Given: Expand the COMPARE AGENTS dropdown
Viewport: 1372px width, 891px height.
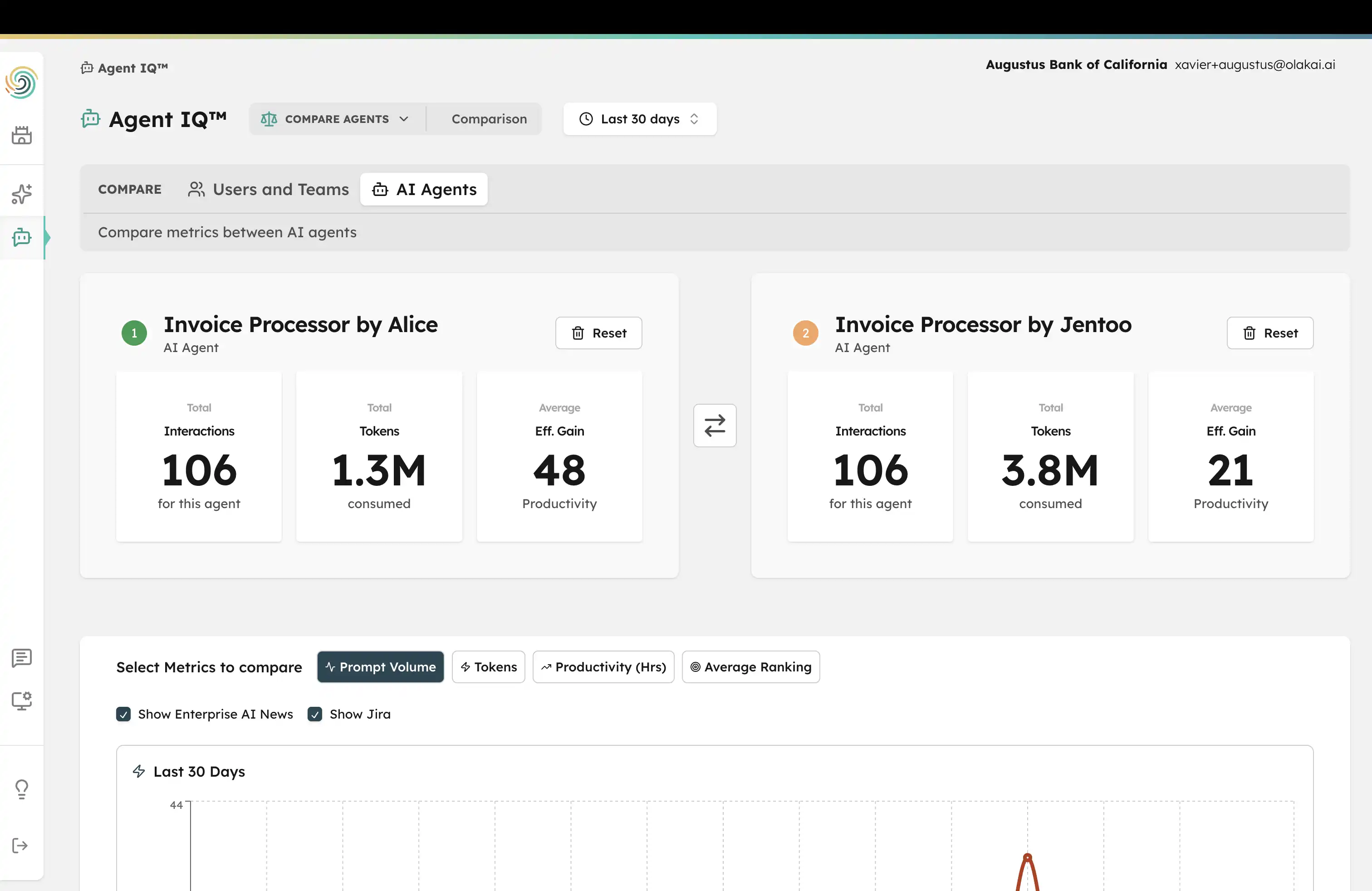Looking at the screenshot, I should coord(336,119).
